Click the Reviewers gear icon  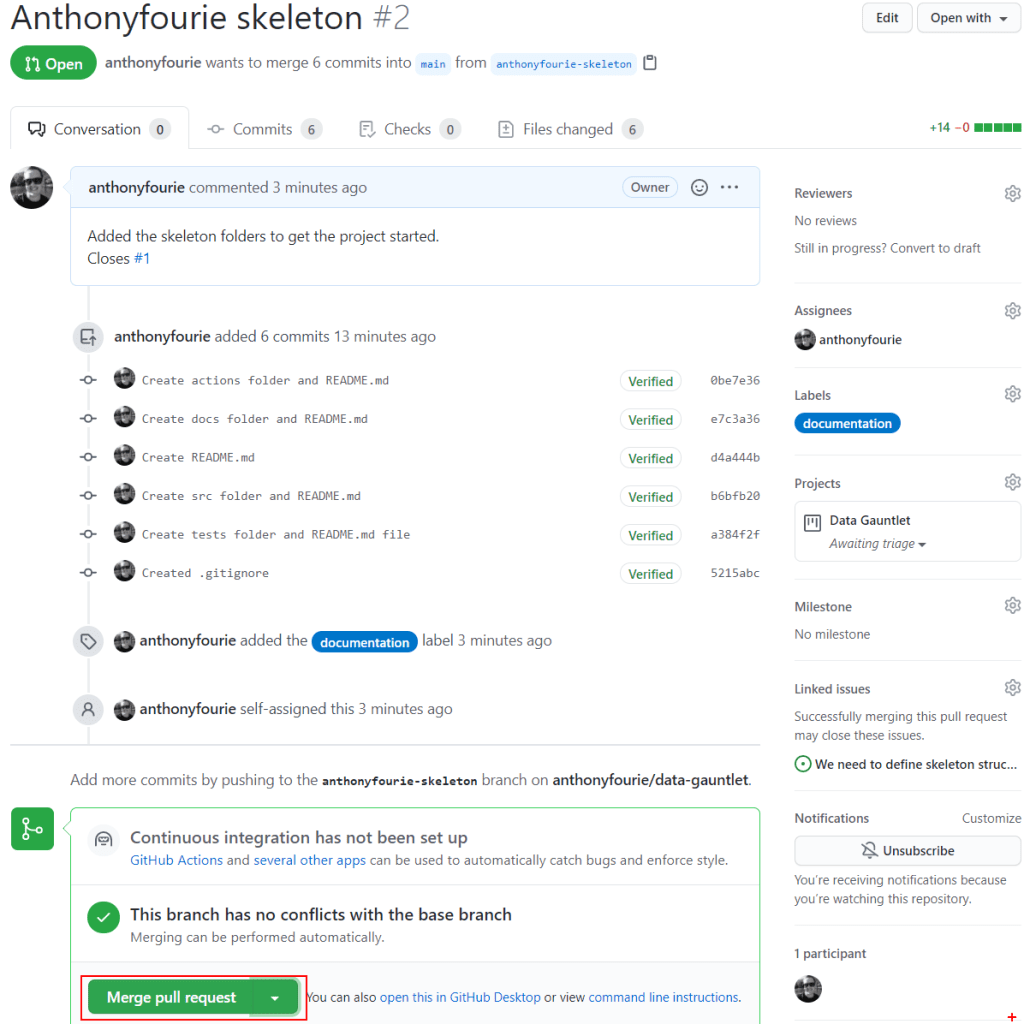[x=1012, y=193]
